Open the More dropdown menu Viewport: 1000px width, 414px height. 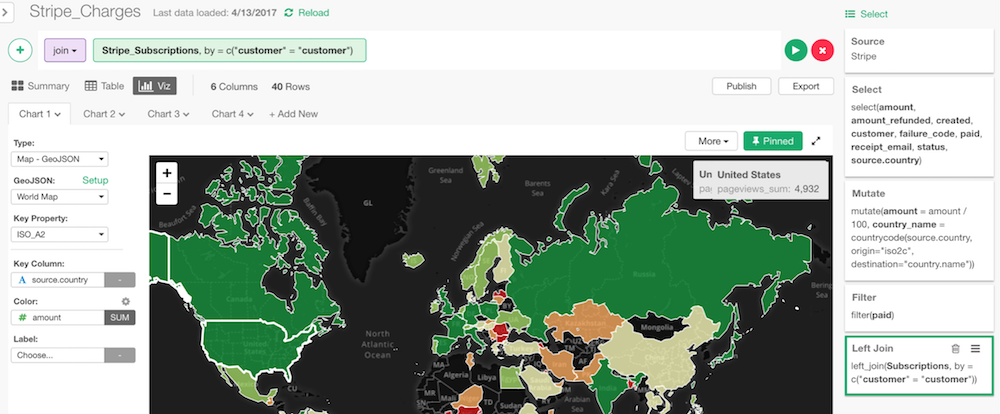711,141
